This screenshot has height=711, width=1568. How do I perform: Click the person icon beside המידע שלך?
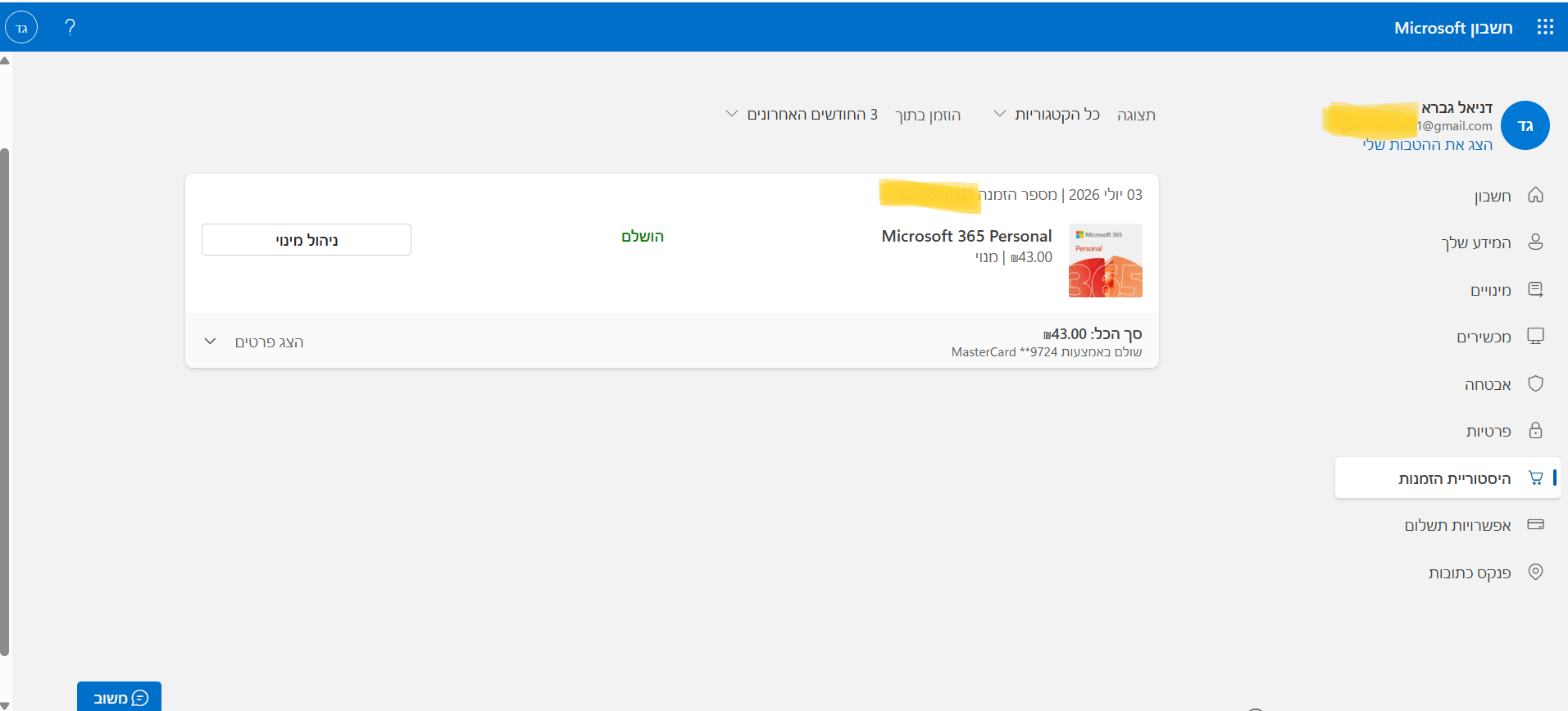click(1535, 242)
